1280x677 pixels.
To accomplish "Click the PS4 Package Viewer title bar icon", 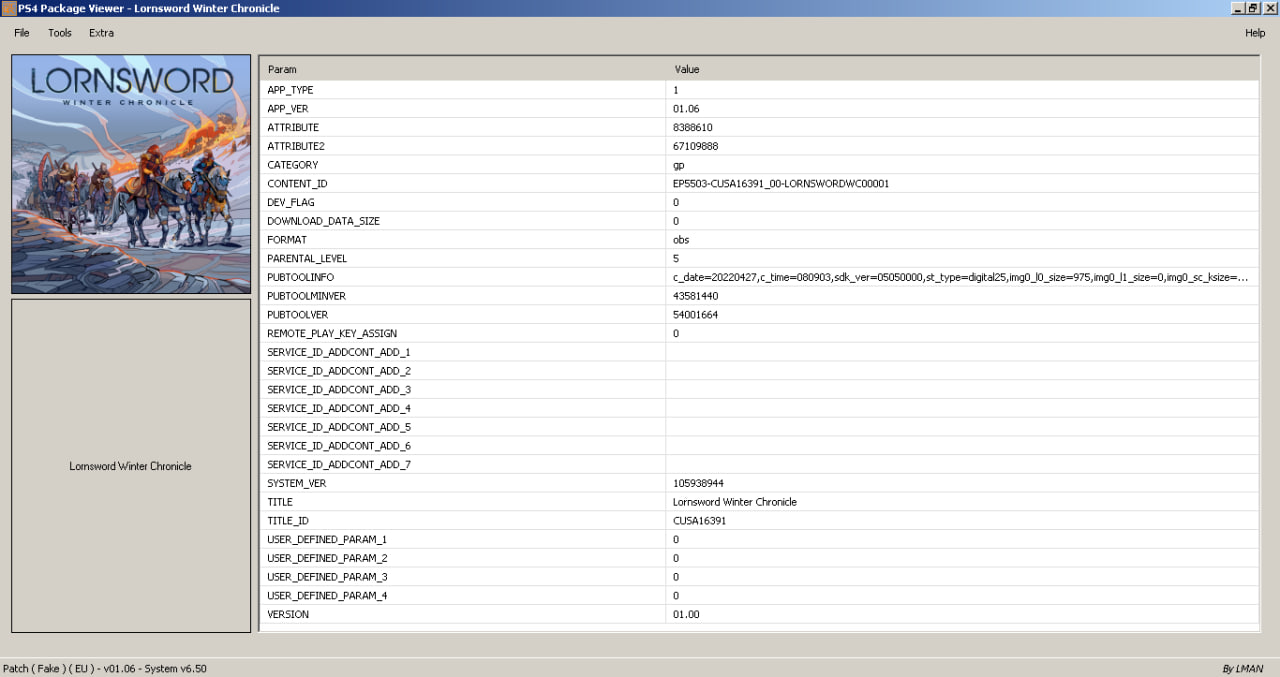I will pyautogui.click(x=9, y=8).
